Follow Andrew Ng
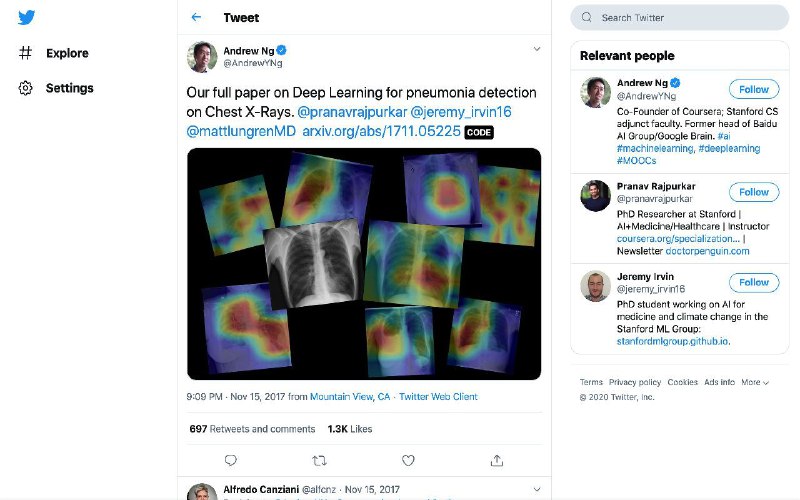The image size is (800, 500). click(x=754, y=89)
